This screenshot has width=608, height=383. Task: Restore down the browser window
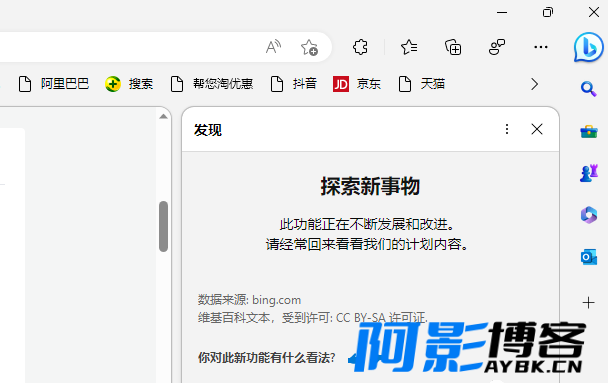pos(548,12)
